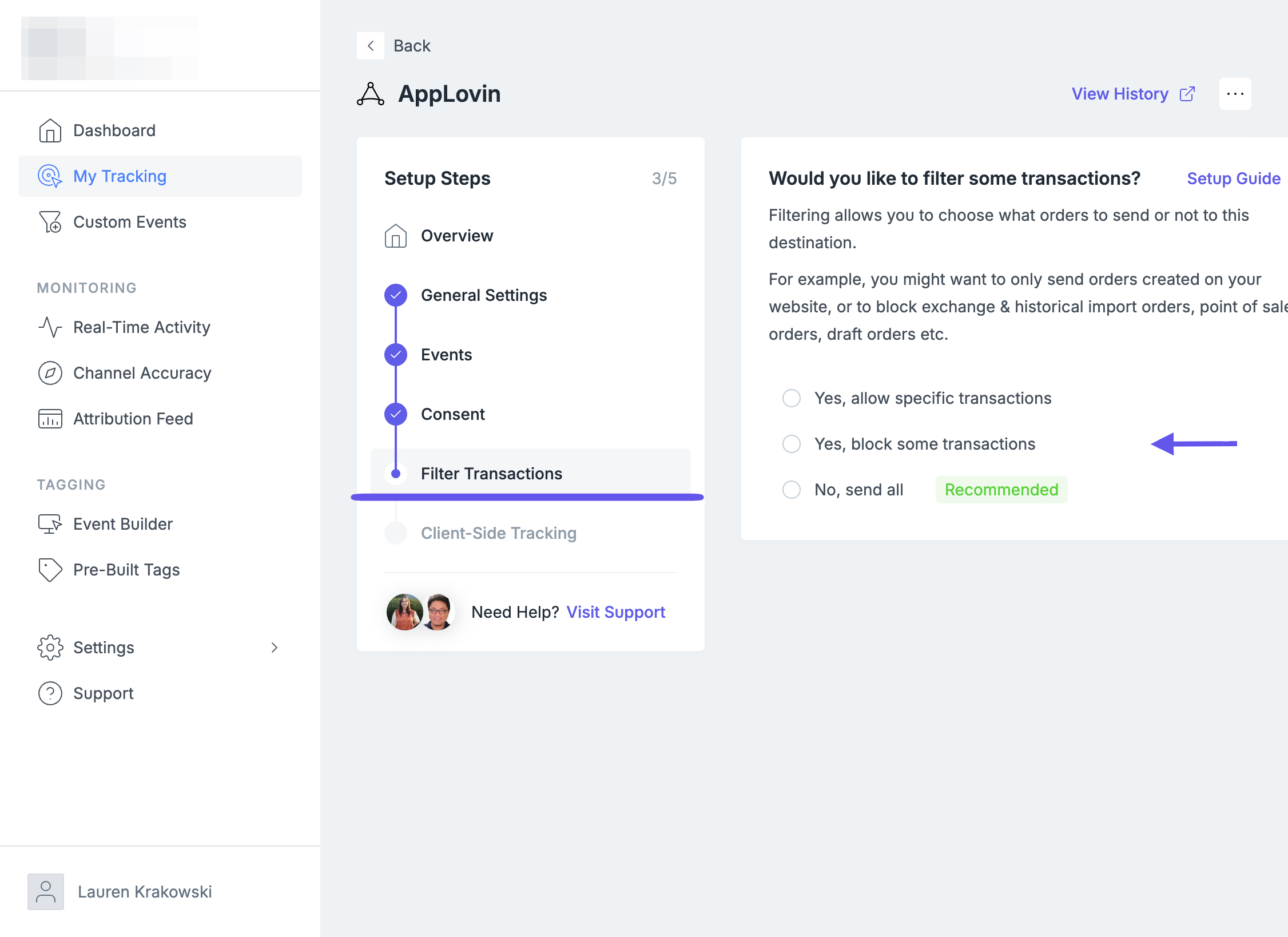This screenshot has height=937, width=1288.
Task: Click the 3/5 step progress counter
Action: tap(664, 178)
